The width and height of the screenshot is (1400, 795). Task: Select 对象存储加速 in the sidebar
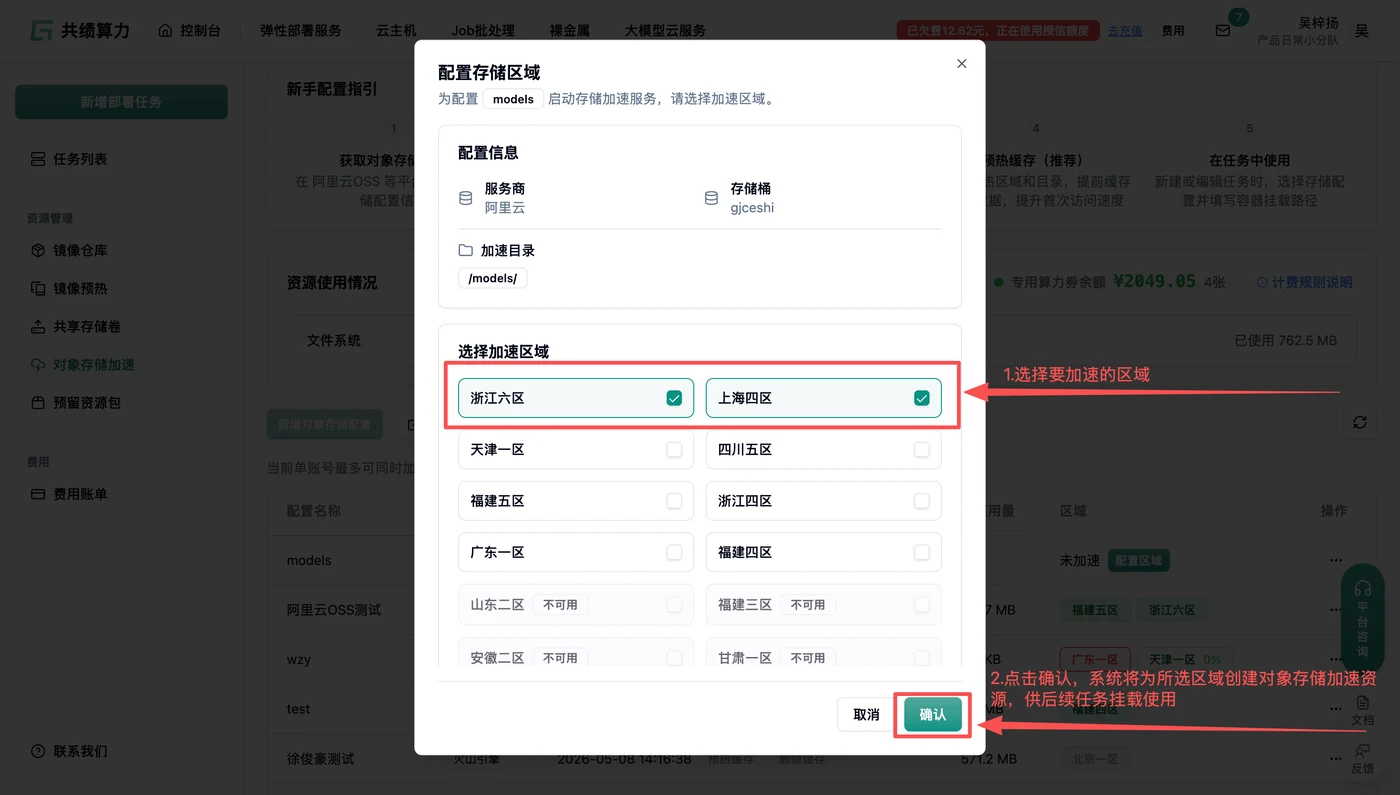pyautogui.click(x=121, y=365)
